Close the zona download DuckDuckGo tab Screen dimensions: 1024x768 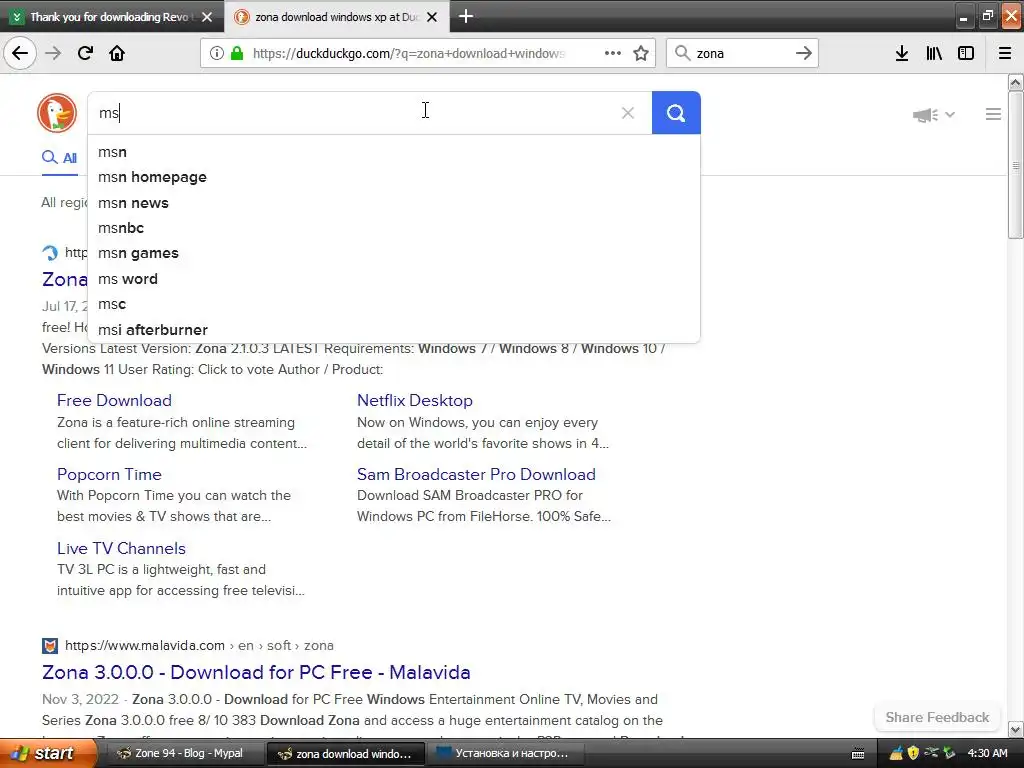pos(432,17)
